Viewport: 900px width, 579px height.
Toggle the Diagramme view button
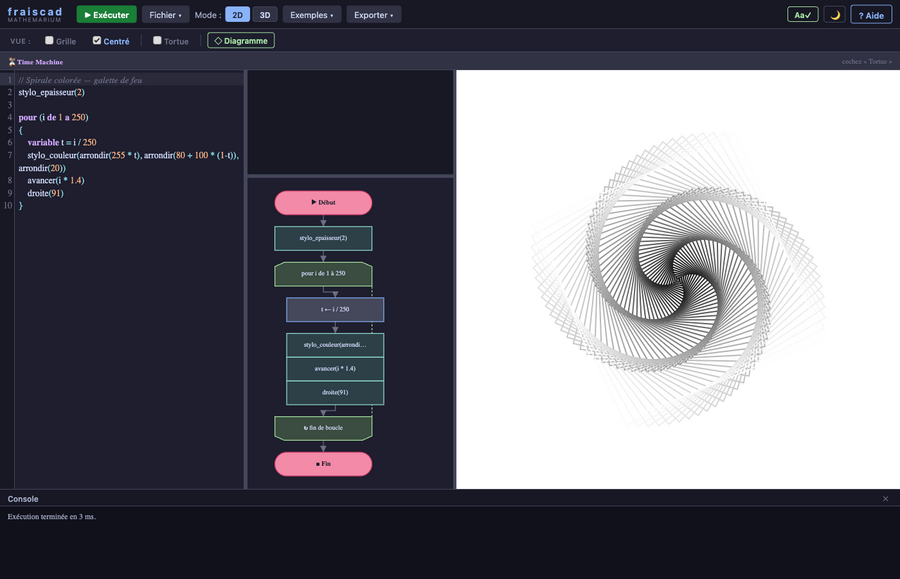[241, 41]
